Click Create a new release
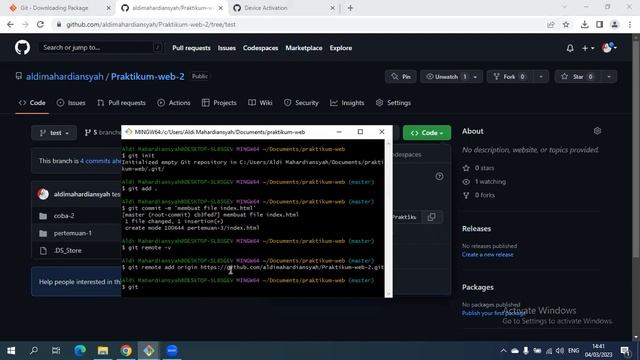Image resolution: width=640 pixels, height=360 pixels. [488, 255]
